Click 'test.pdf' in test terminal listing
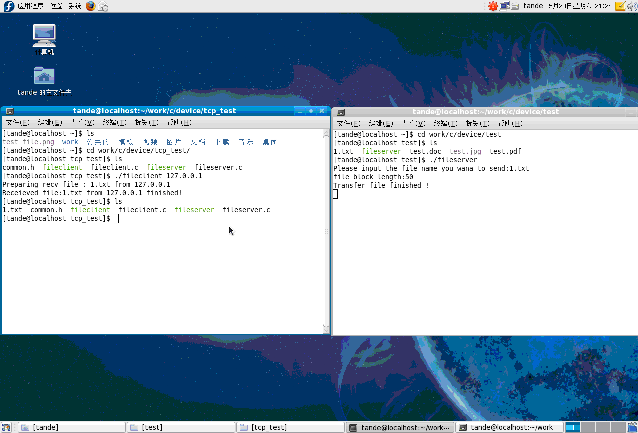Viewport: 638px width, 433px height. pyautogui.click(x=505, y=151)
